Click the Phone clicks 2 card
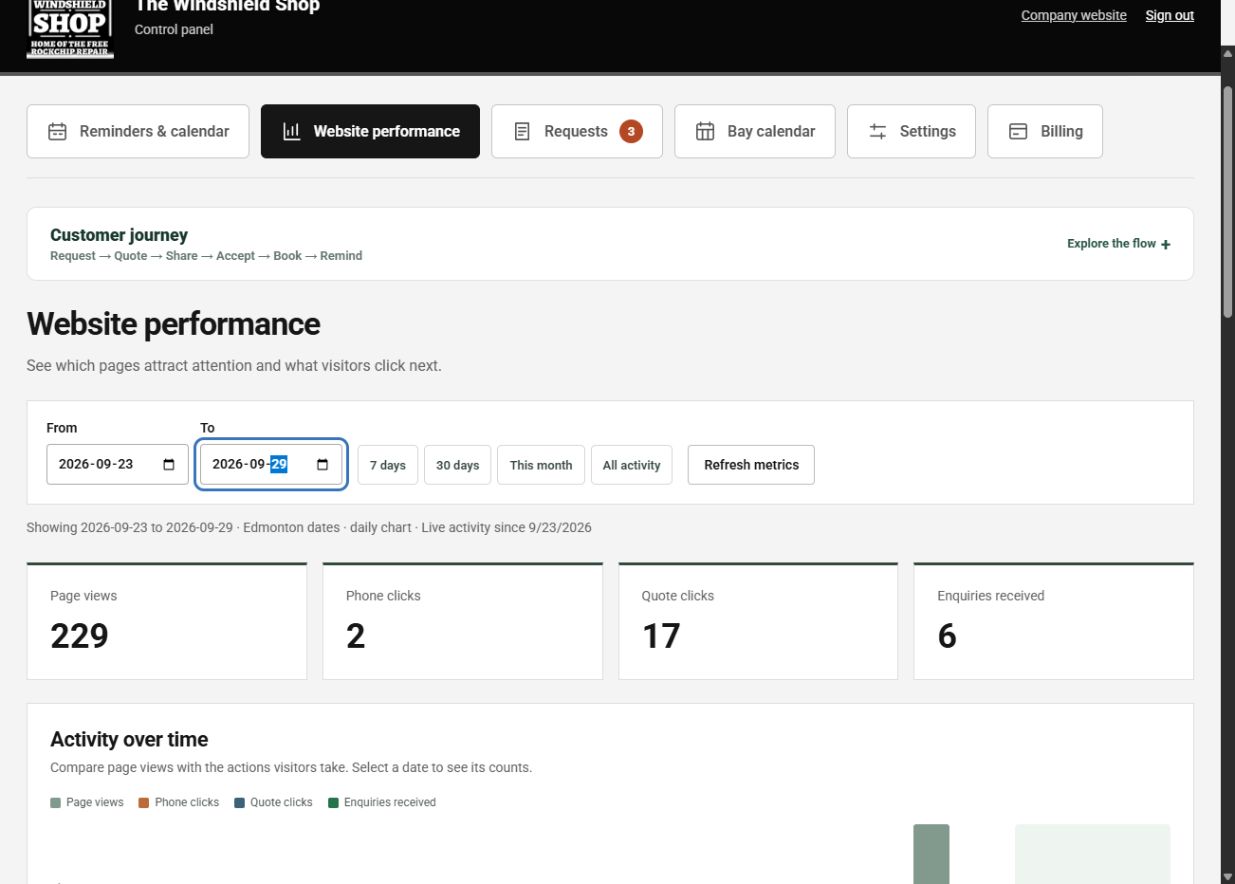This screenshot has height=884, width=1235. [x=463, y=621]
